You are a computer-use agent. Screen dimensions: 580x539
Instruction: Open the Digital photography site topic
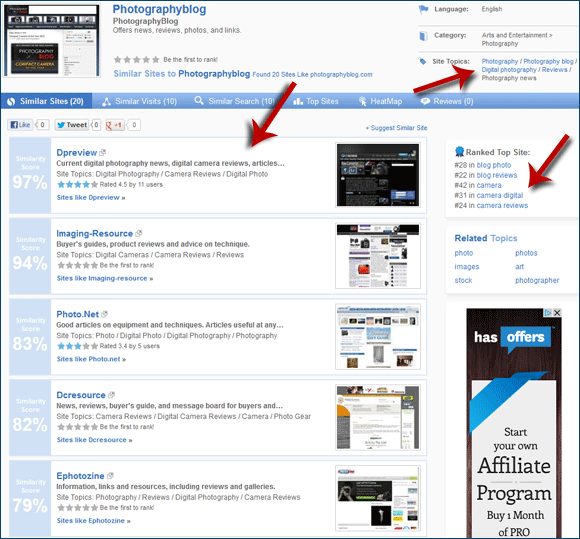pos(509,70)
